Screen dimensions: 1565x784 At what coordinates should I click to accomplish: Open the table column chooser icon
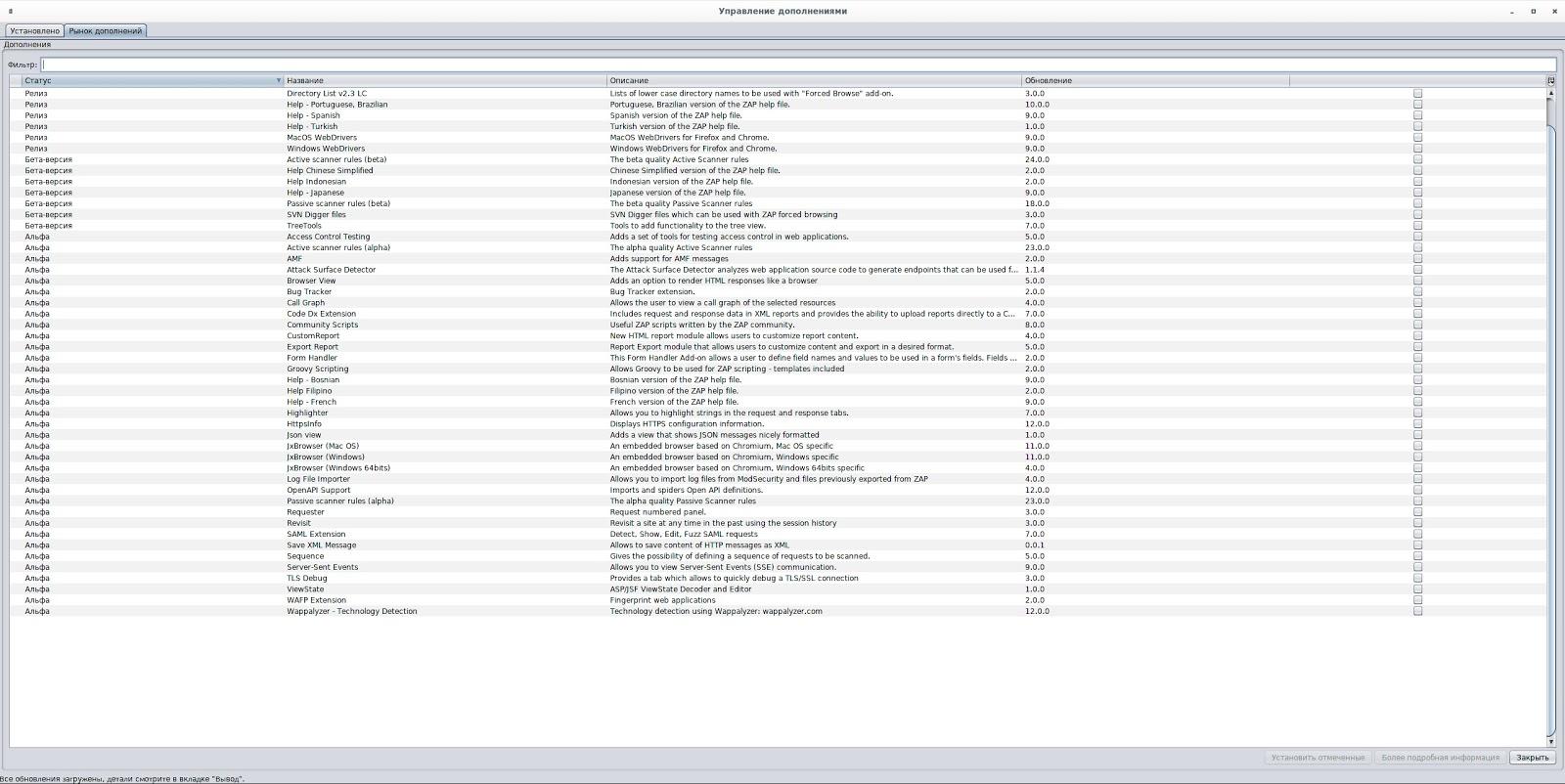click(x=1550, y=80)
